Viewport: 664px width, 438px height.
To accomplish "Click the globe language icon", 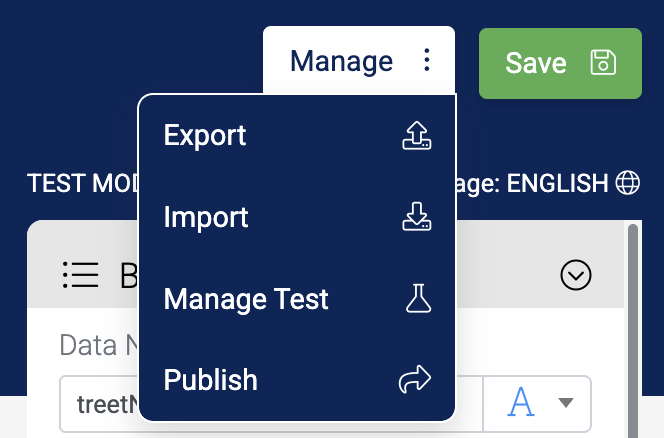I will click(628, 183).
